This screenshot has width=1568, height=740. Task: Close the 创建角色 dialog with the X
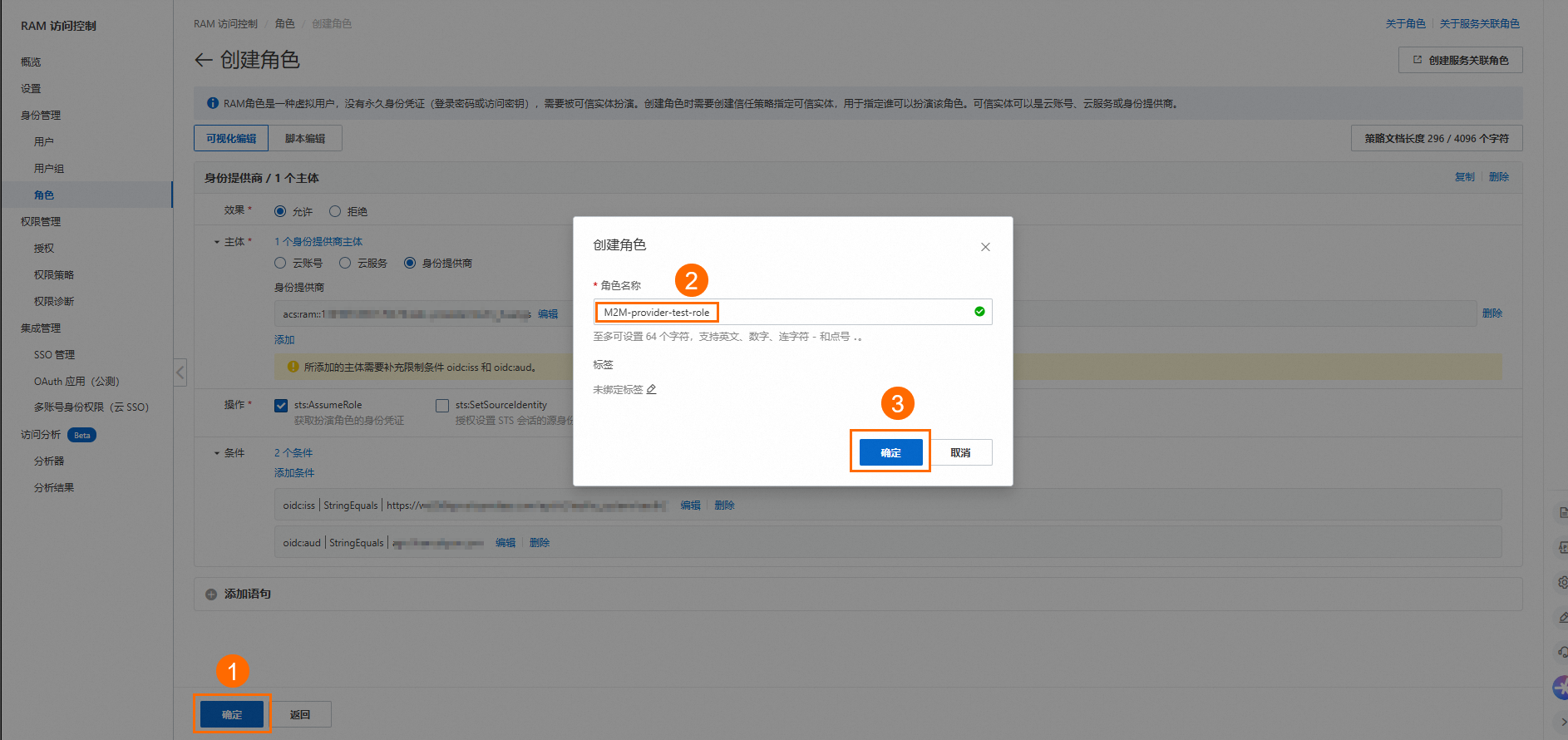point(985,247)
